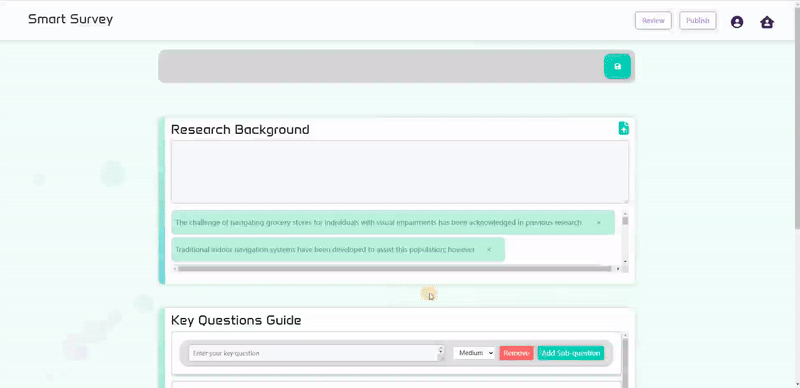Click the tag list scroll-up arrow

click(625, 214)
